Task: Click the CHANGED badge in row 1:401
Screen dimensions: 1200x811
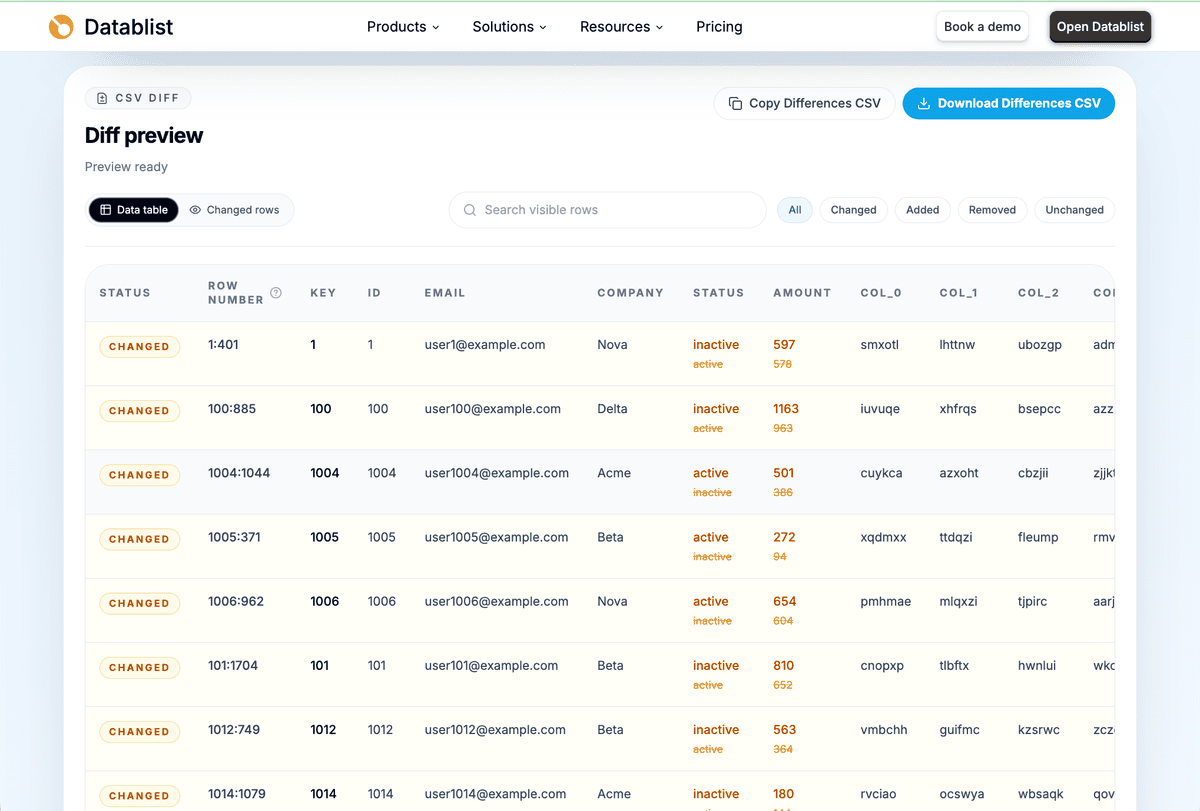Action: coord(140,347)
